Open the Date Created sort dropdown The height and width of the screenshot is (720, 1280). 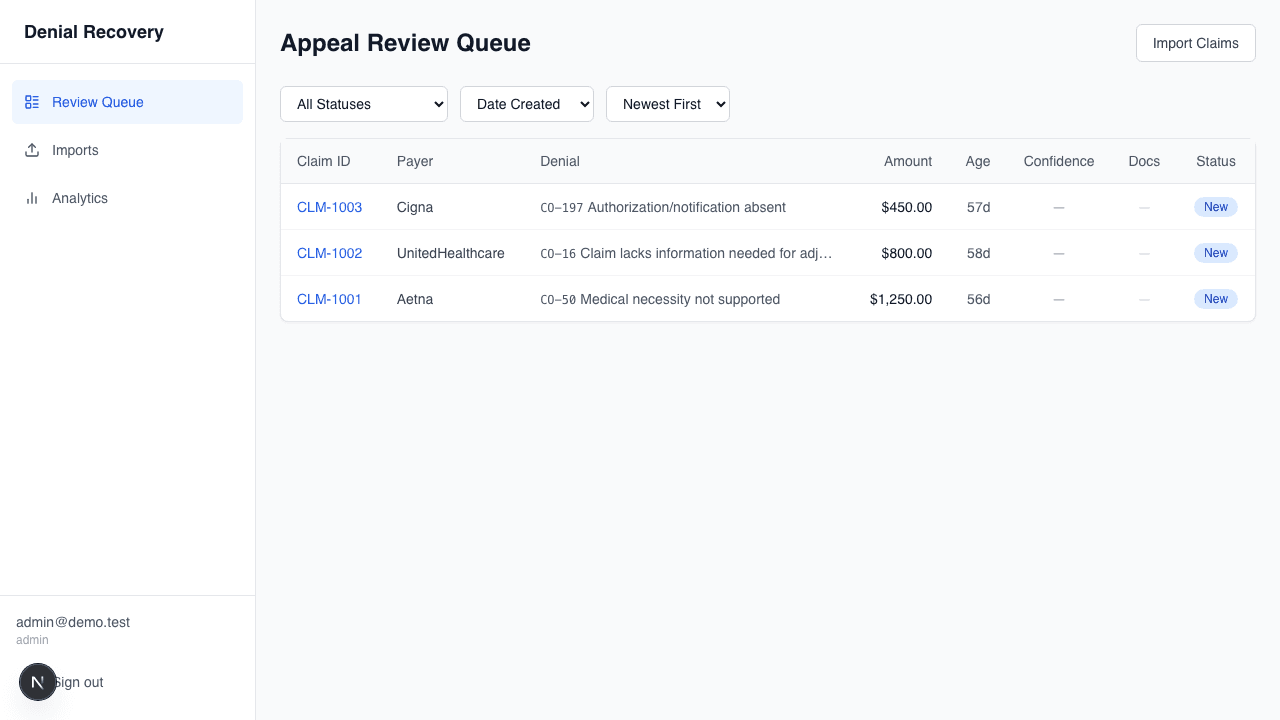pyautogui.click(x=526, y=104)
